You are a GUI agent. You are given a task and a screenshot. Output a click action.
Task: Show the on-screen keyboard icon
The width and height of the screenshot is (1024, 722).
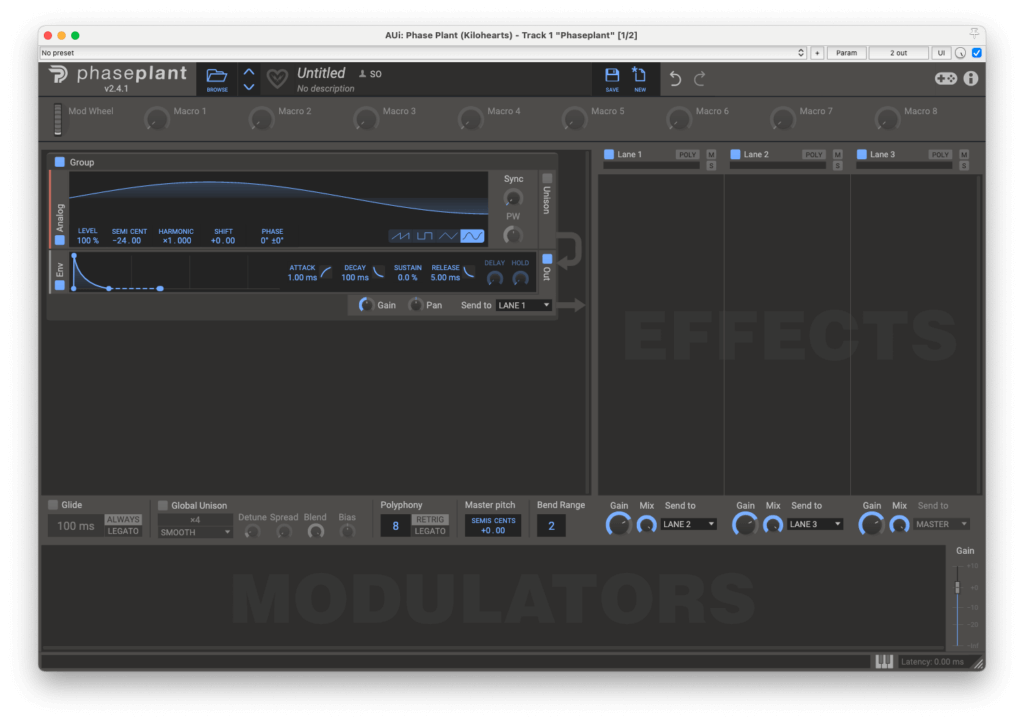point(884,662)
